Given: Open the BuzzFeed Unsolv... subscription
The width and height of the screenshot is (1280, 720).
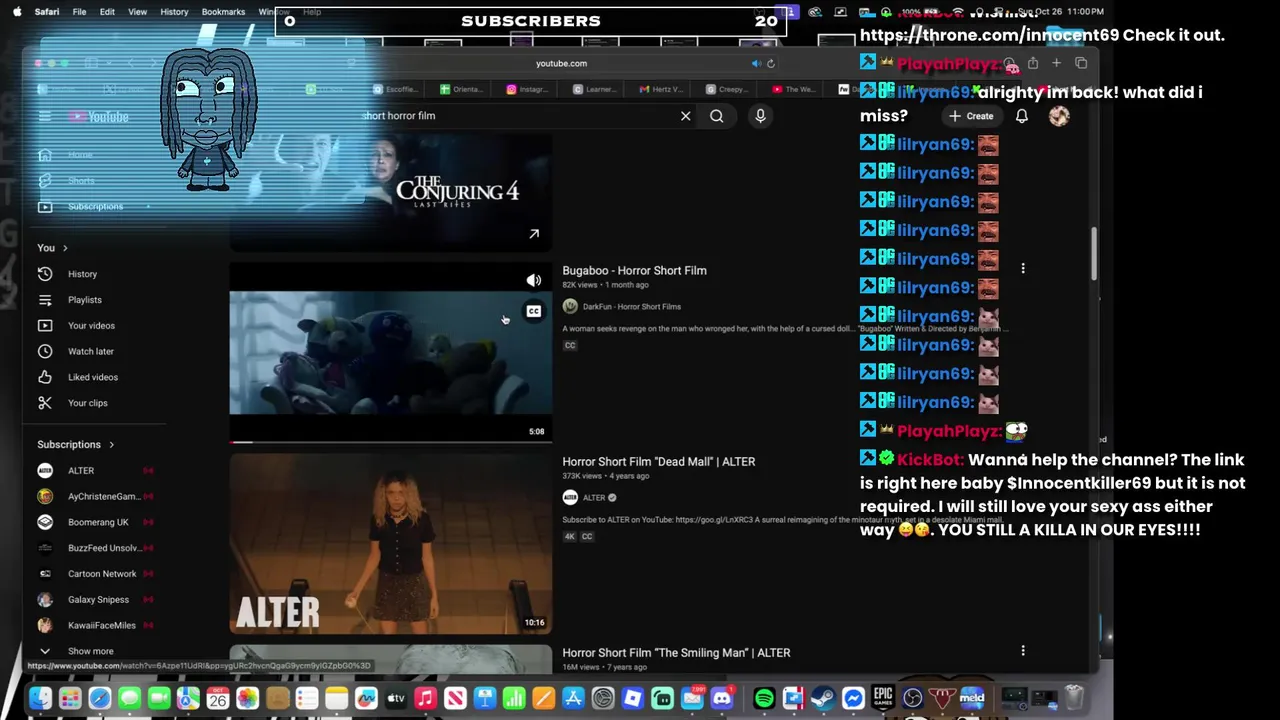Looking at the screenshot, I should [103, 548].
